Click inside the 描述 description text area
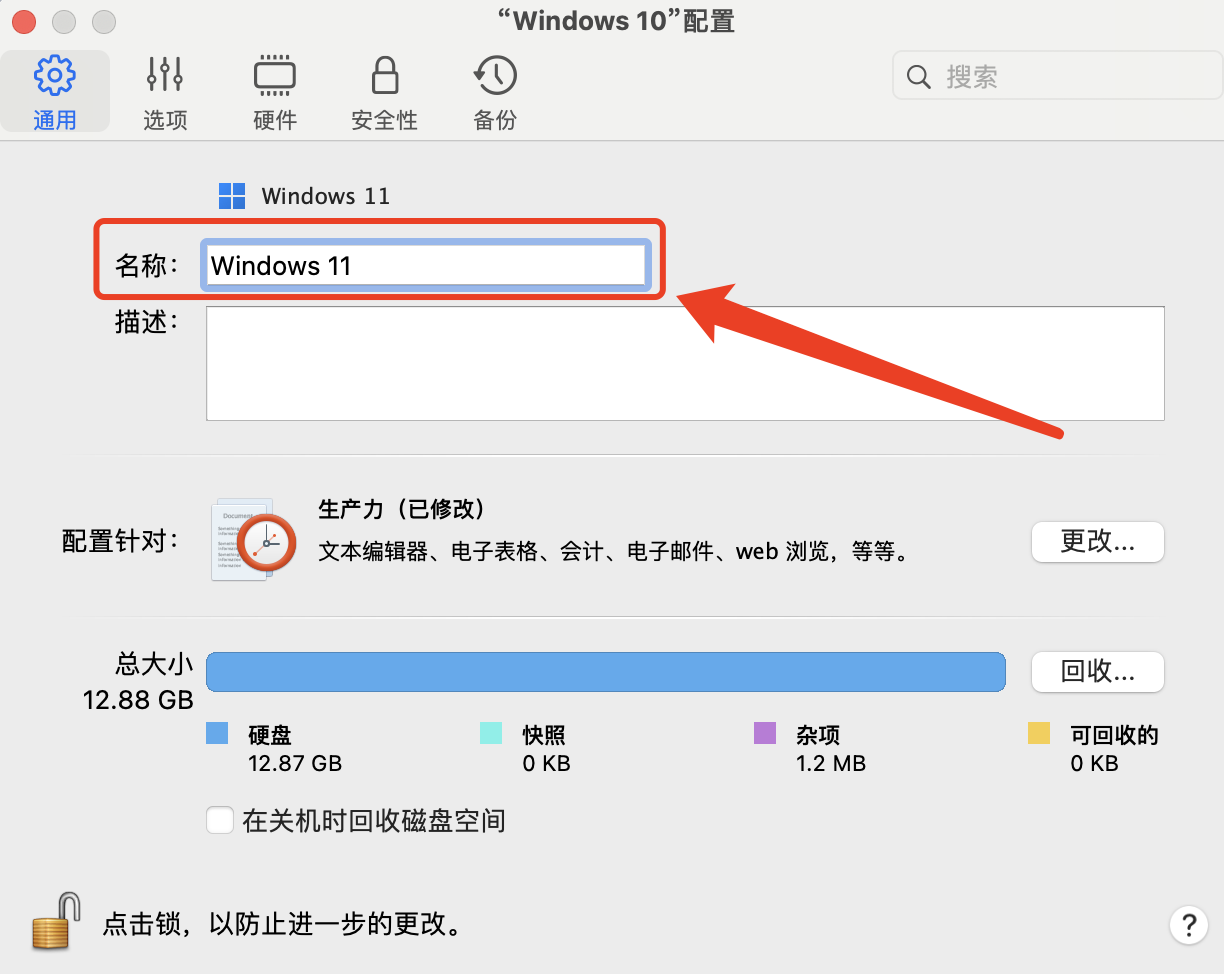This screenshot has width=1224, height=974. (685, 363)
